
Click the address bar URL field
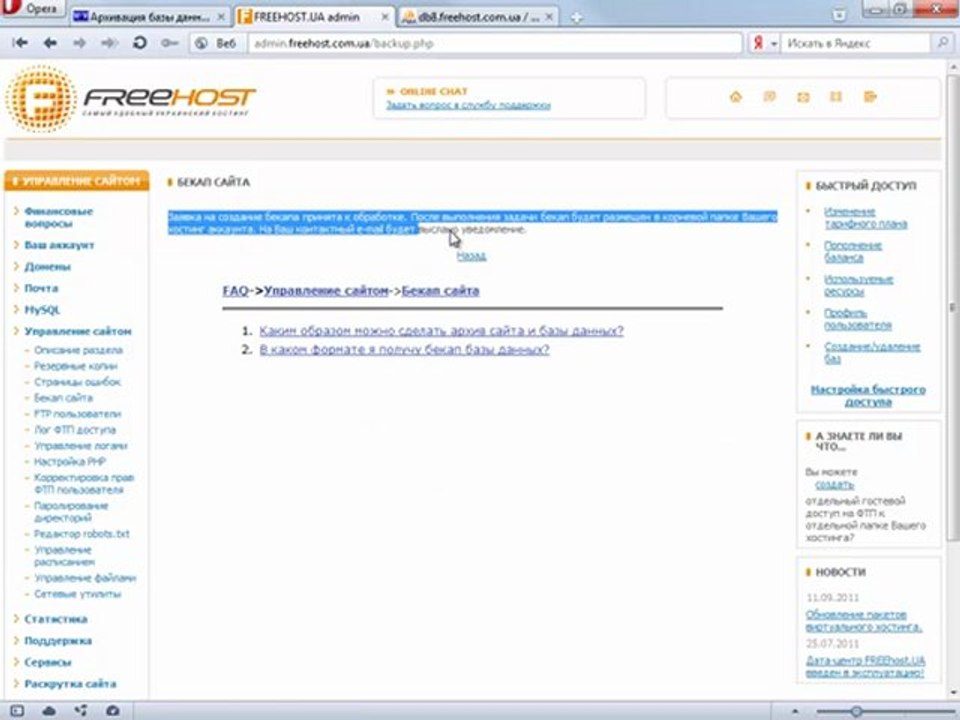(x=495, y=43)
